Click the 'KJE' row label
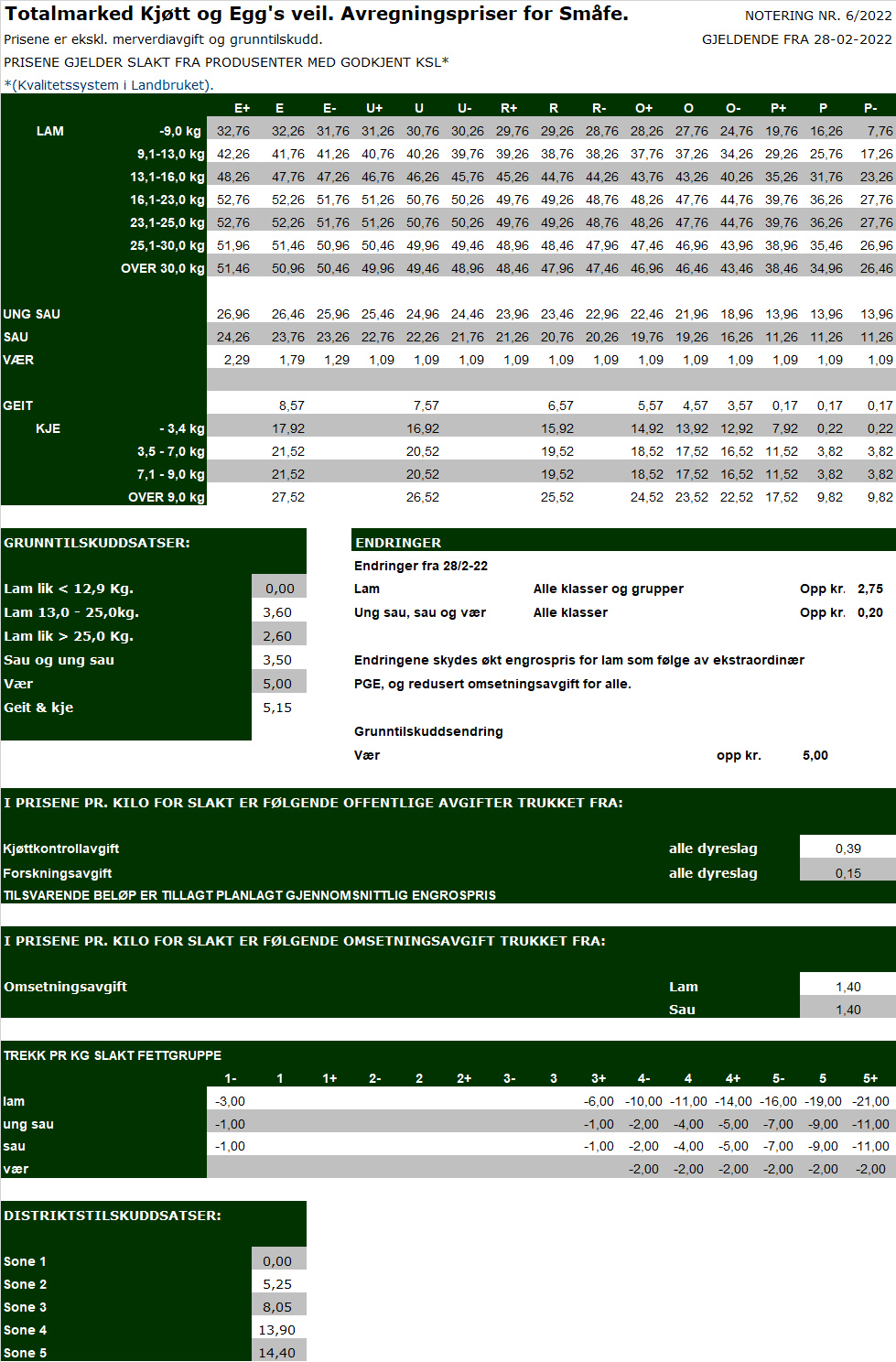Image resolution: width=896 pixels, height=1362 pixels. (49, 428)
